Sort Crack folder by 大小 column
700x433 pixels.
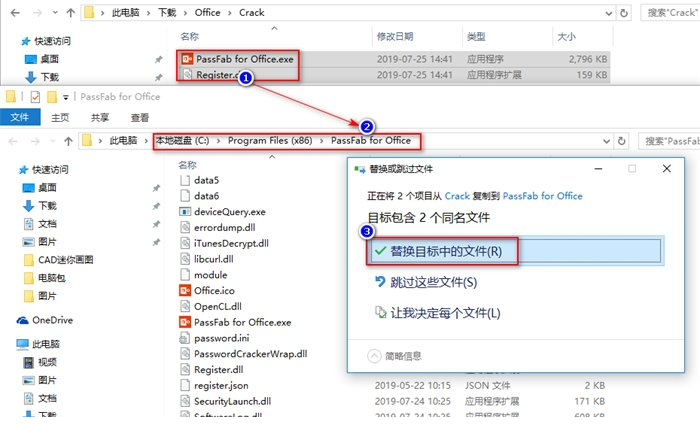566,37
